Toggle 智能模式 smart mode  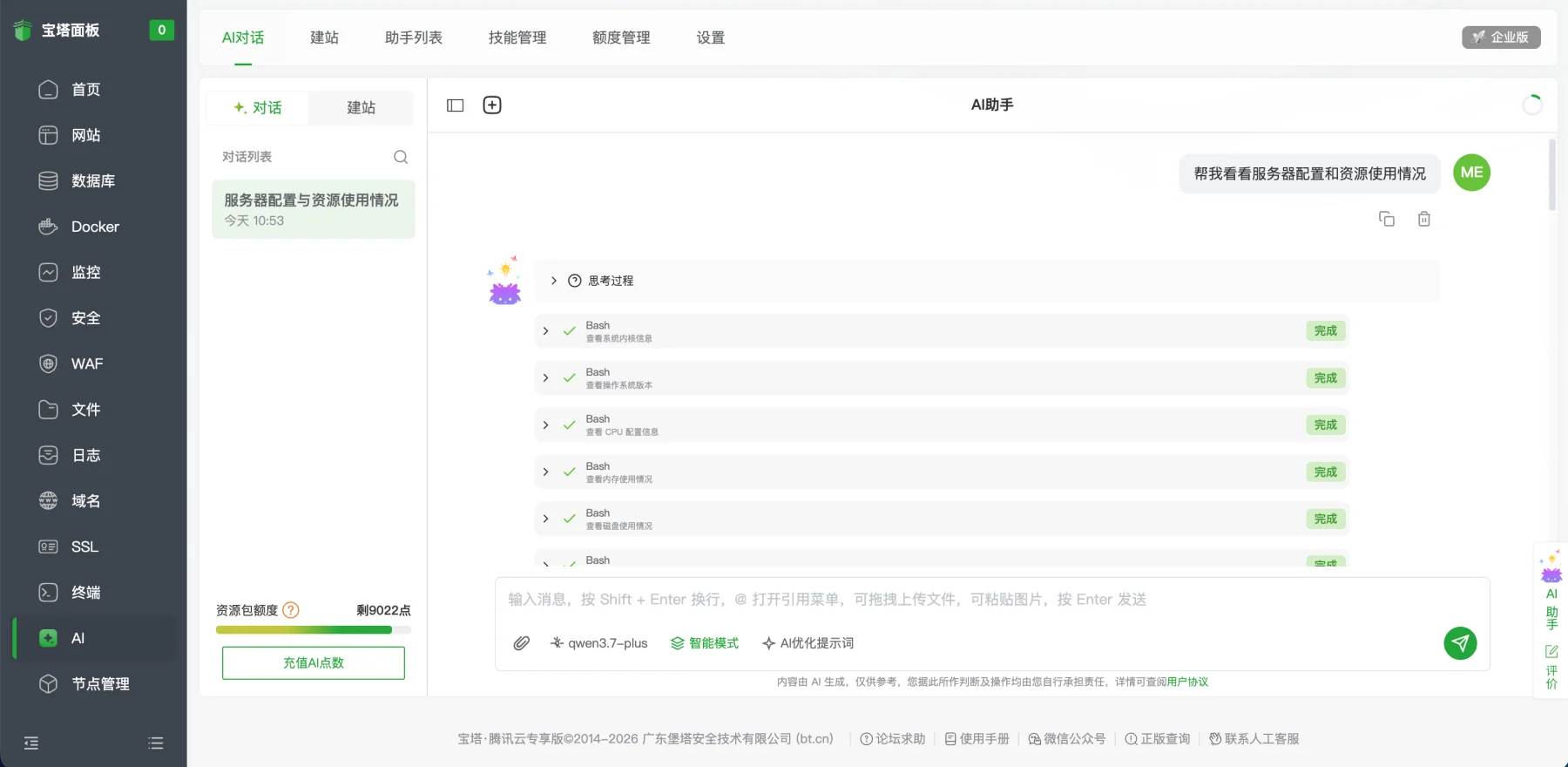click(704, 643)
